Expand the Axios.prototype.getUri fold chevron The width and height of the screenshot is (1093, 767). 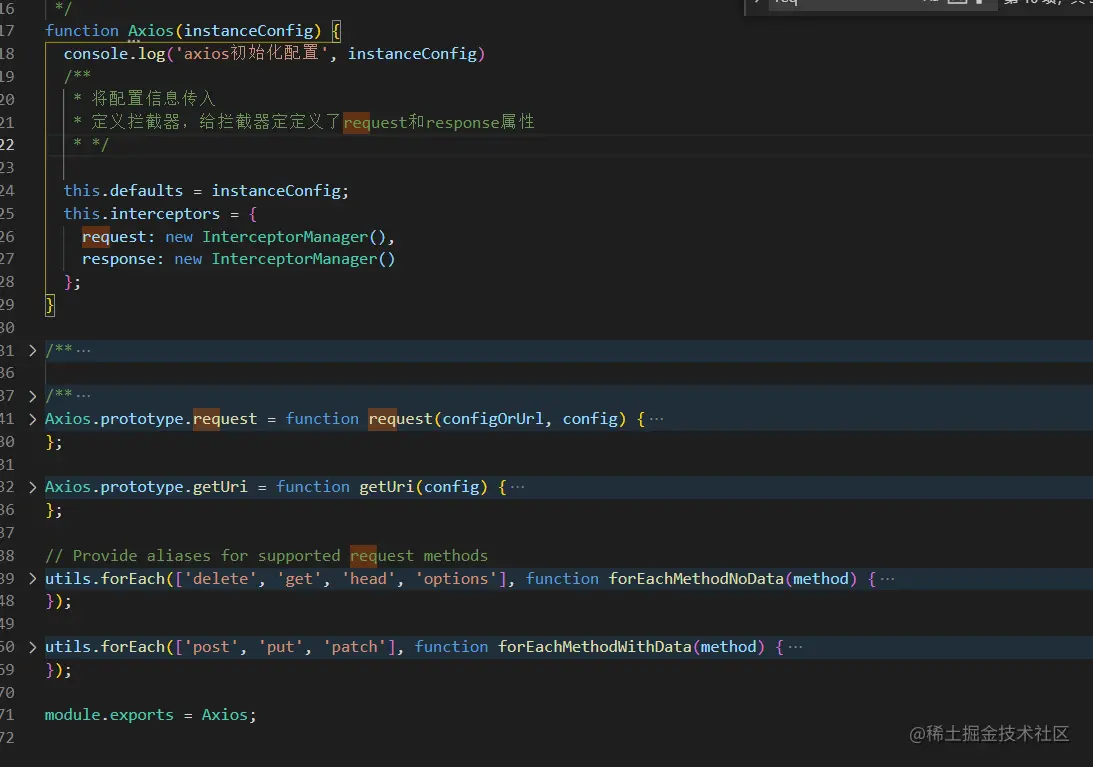point(32,487)
